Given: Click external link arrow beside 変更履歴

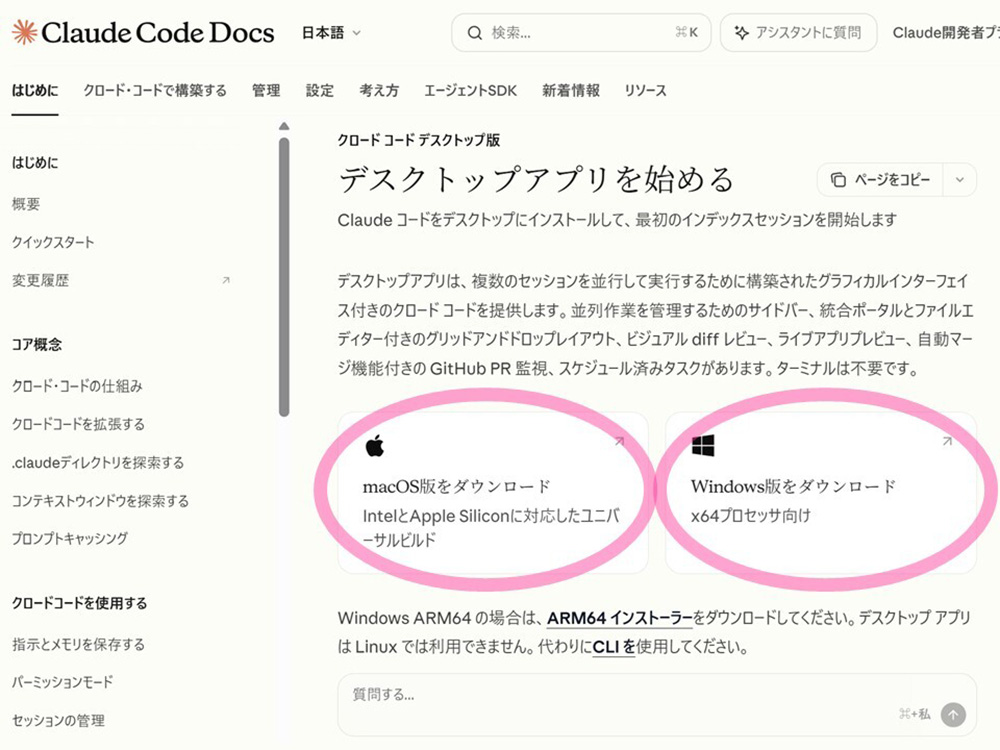Looking at the screenshot, I should [x=226, y=280].
